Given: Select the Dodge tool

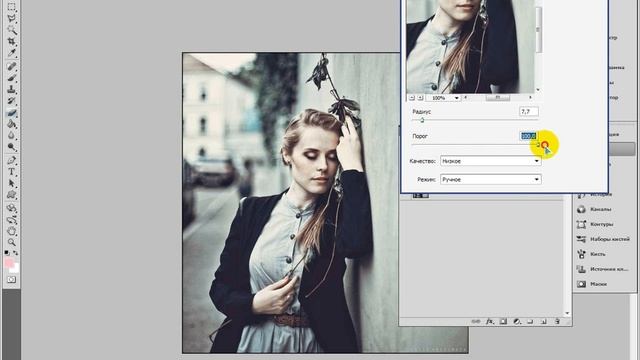Looking at the screenshot, I should [x=11, y=147].
